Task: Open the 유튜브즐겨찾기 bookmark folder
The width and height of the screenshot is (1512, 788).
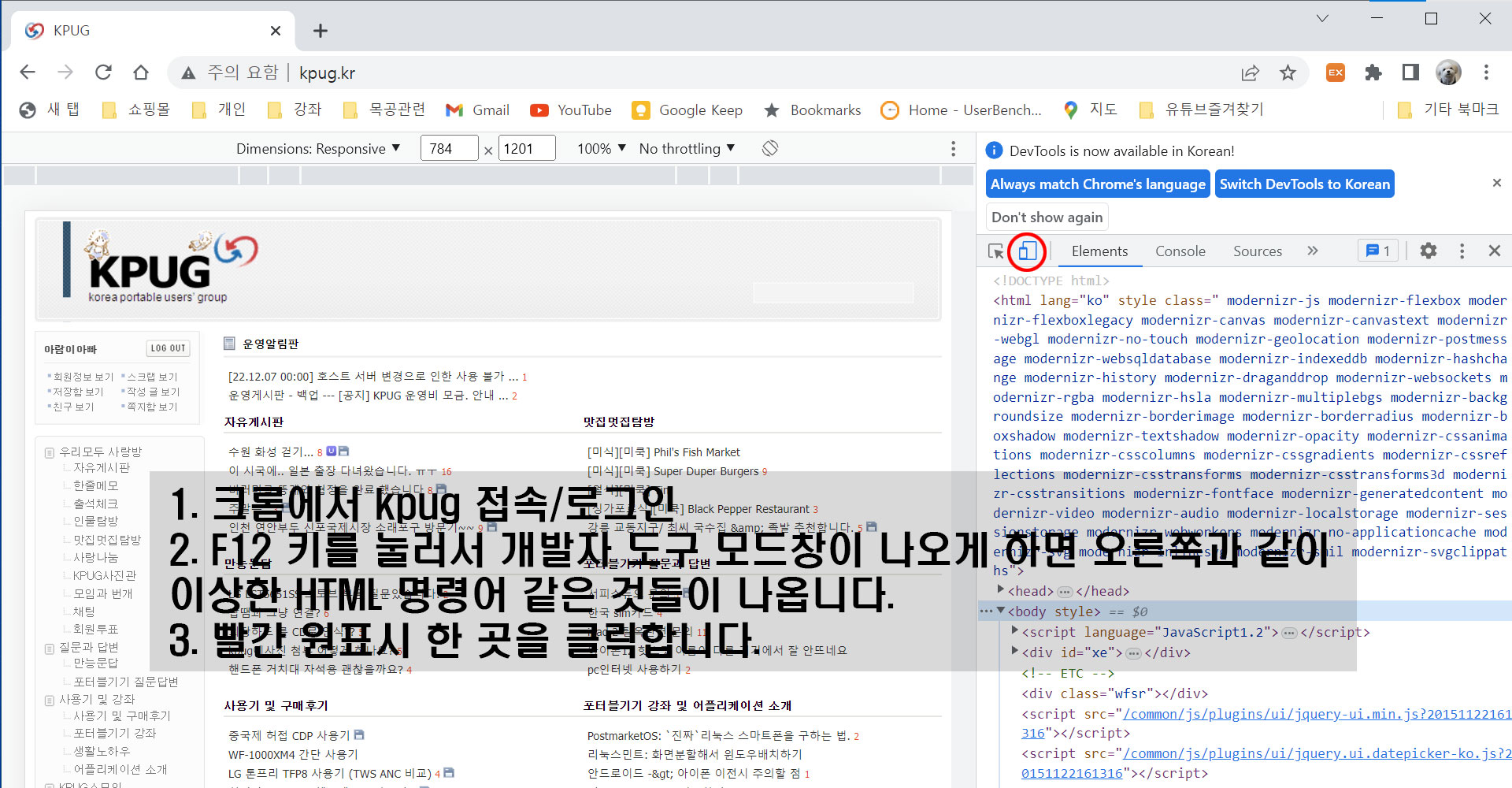Action: 1201,110
